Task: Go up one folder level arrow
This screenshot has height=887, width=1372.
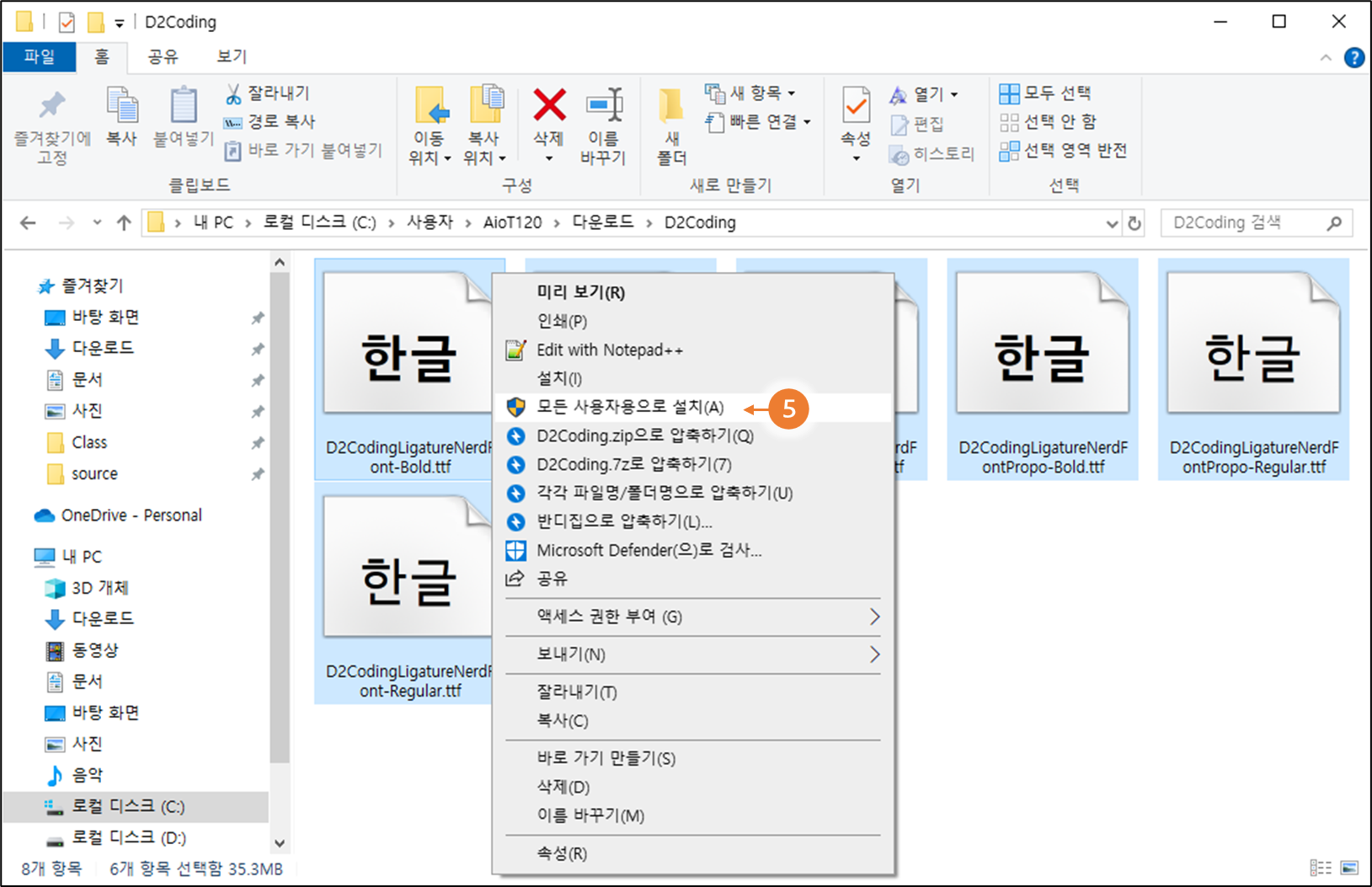Action: pyautogui.click(x=124, y=223)
